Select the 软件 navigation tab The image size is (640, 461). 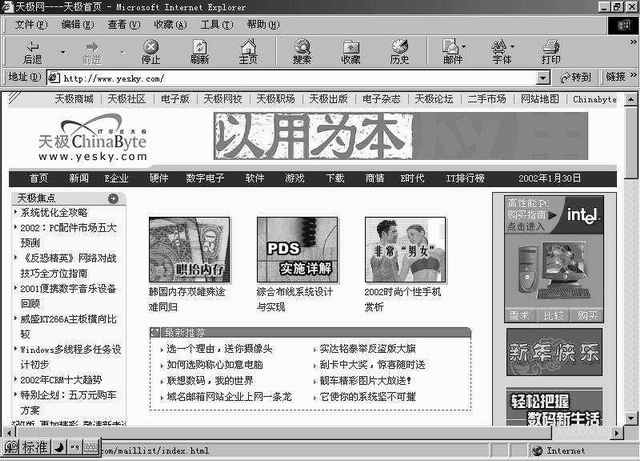(254, 178)
